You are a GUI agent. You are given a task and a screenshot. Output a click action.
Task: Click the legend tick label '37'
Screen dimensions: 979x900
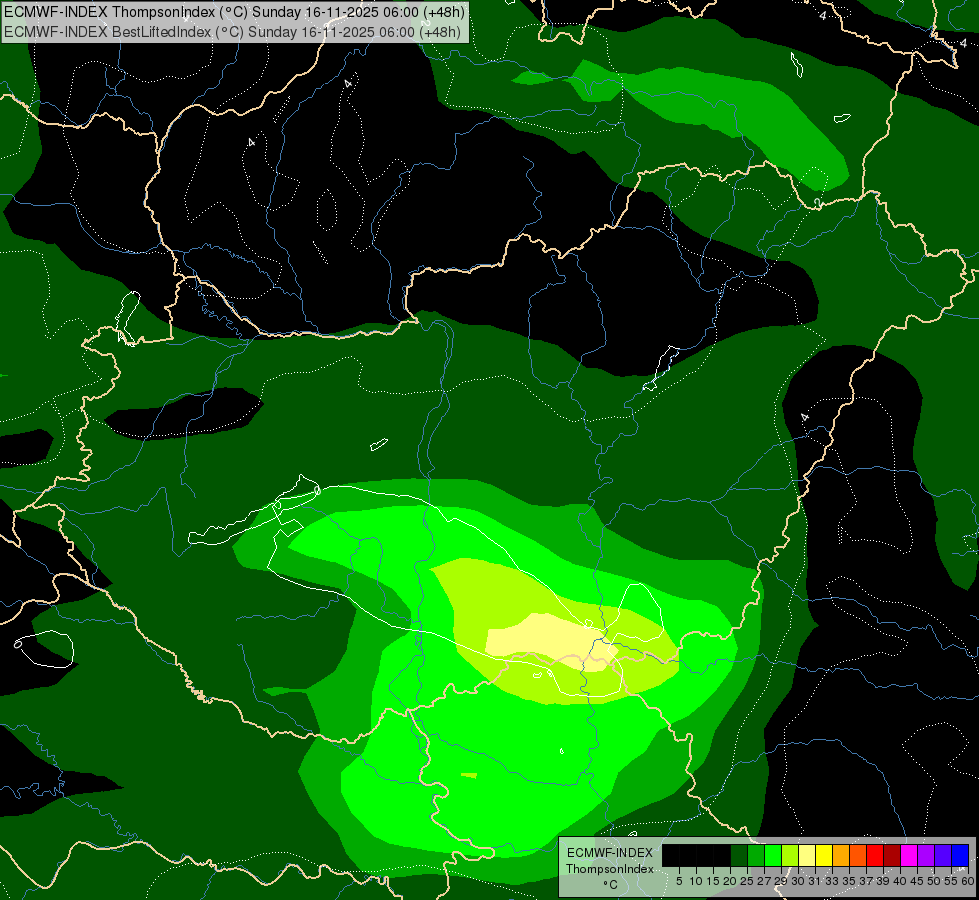coord(867,881)
